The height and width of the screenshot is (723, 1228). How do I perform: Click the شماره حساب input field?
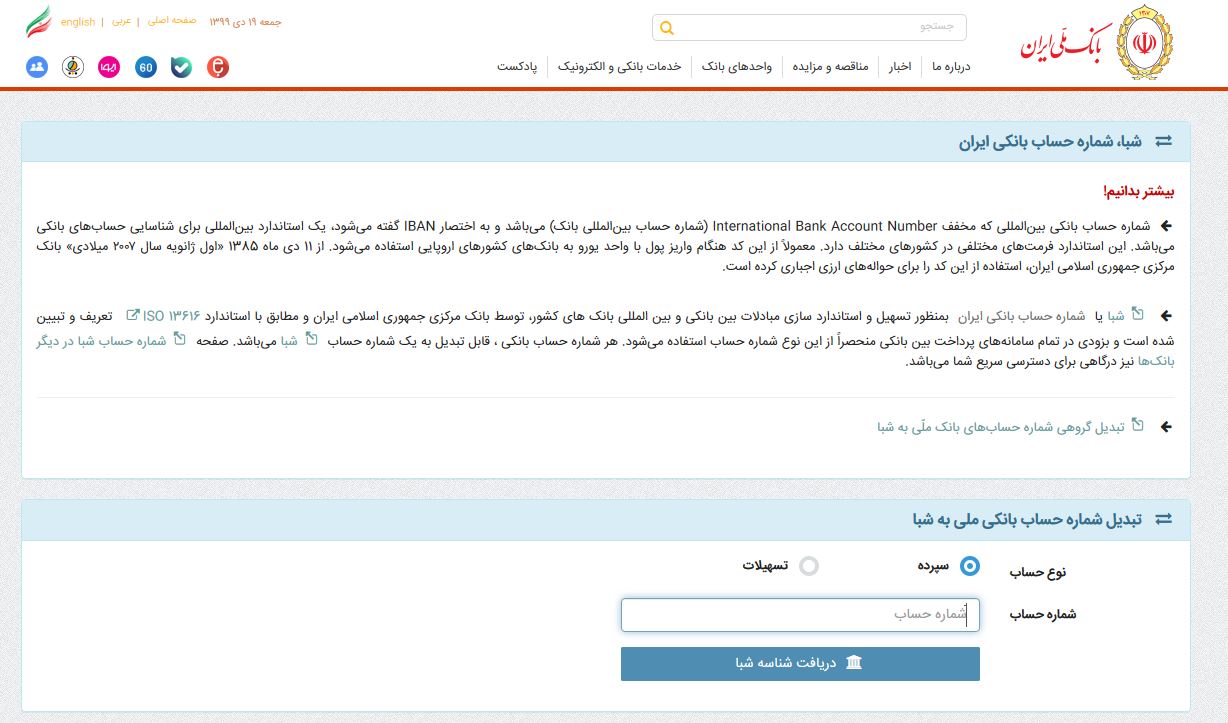coord(800,615)
